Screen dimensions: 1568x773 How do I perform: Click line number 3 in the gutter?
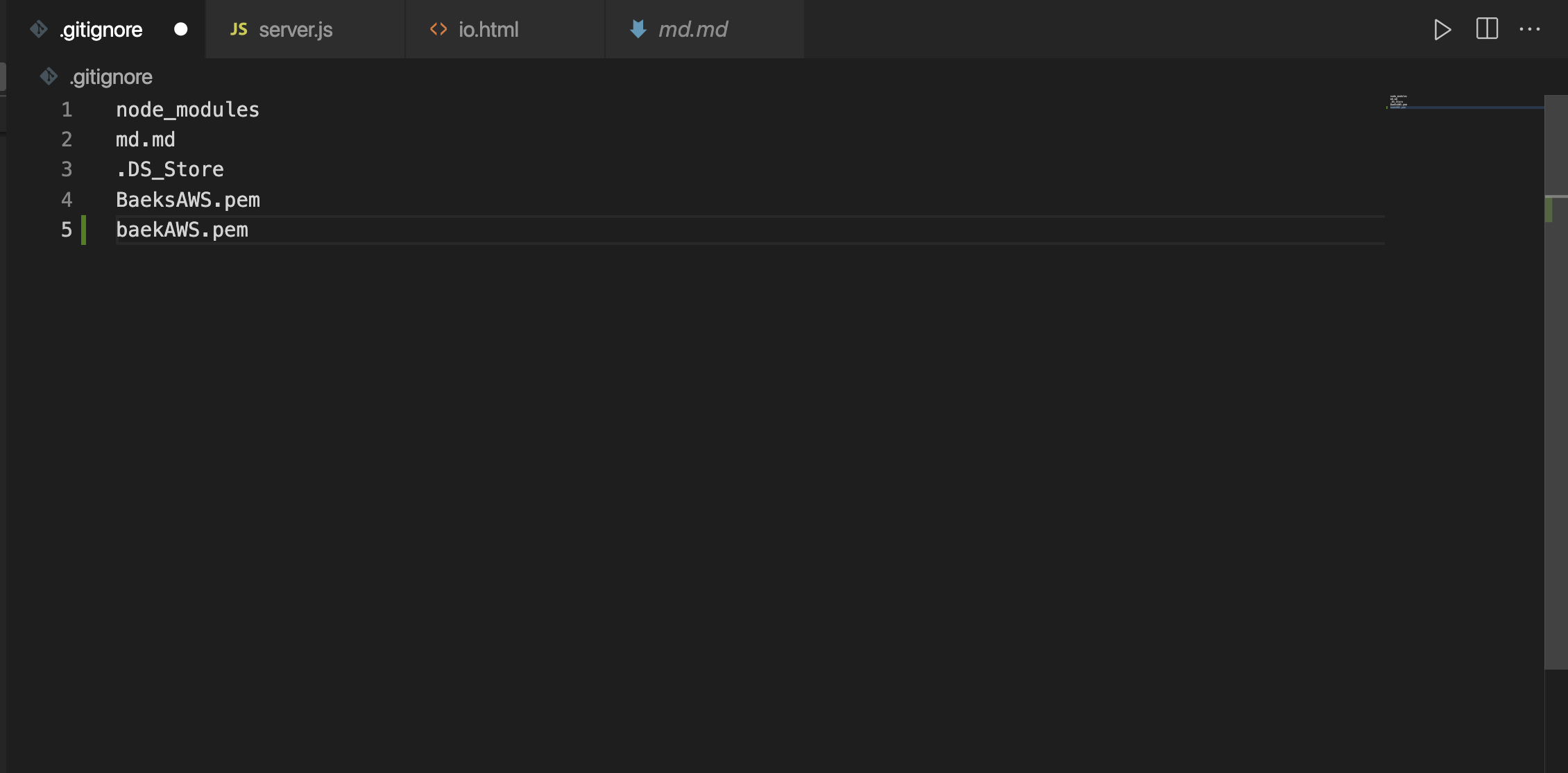67,169
